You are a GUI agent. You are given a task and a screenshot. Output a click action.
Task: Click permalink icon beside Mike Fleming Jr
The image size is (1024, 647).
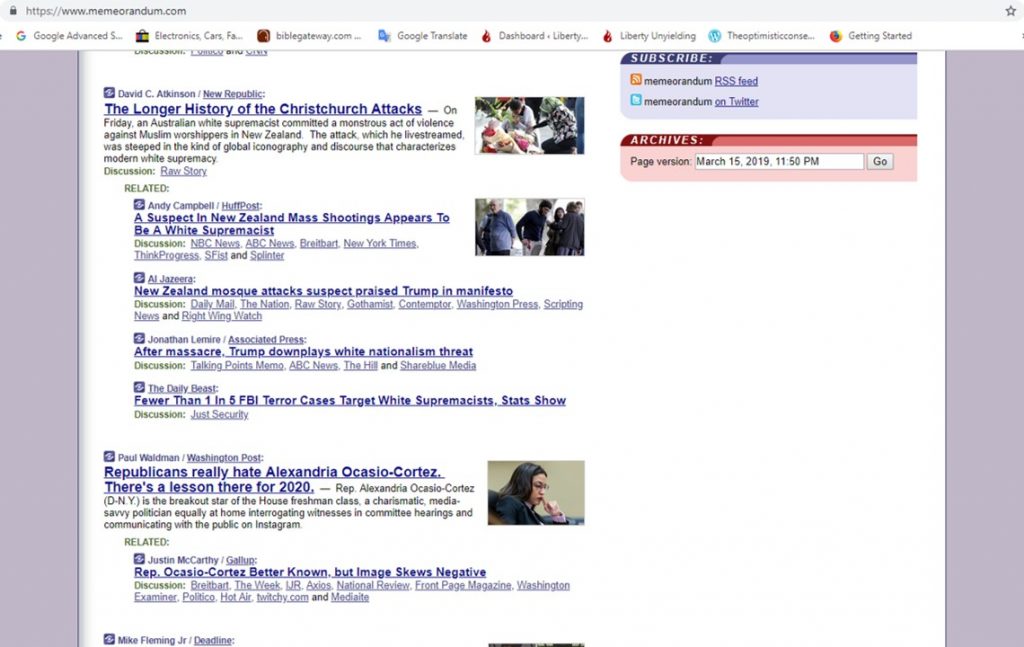(x=109, y=639)
